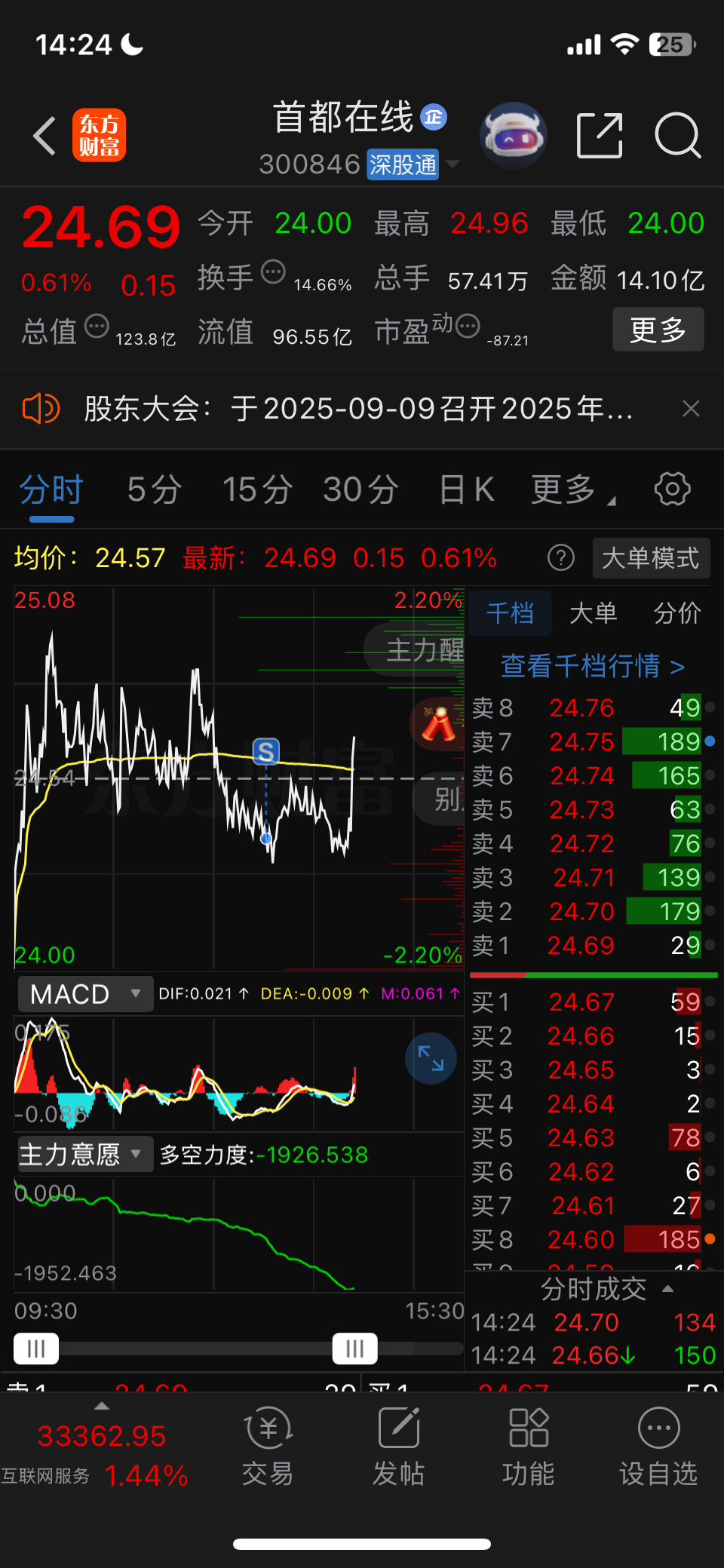This screenshot has width=724, height=1568.
Task: Open chart settings gear icon
Action: coord(672,489)
